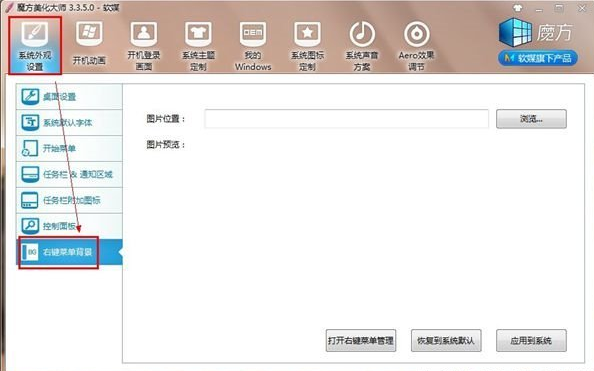The height and width of the screenshot is (371, 594).
Task: Click 软媒旗下产品 blue badge link
Action: [538, 58]
